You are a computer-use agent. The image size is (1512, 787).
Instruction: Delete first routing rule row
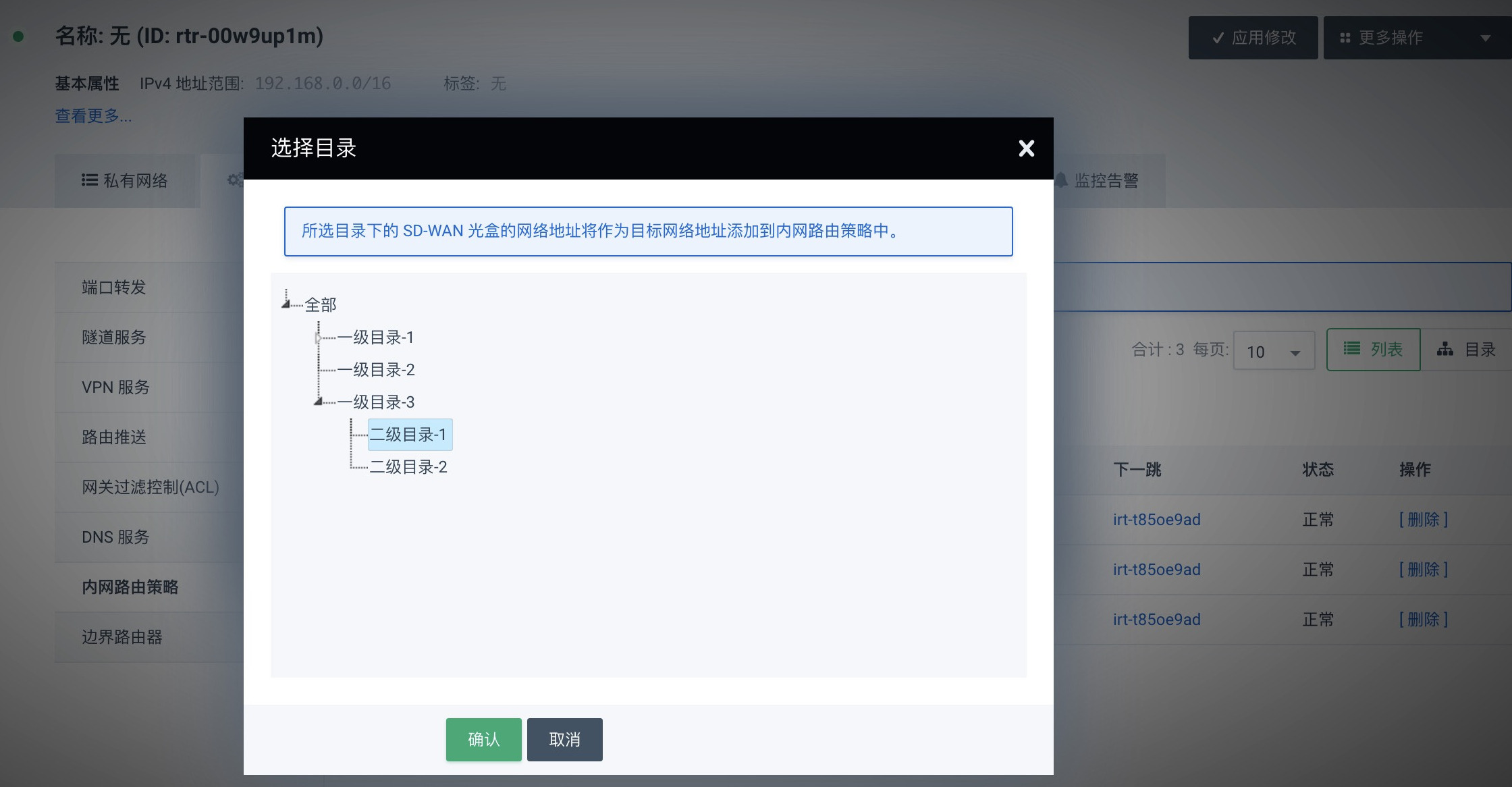[1424, 520]
